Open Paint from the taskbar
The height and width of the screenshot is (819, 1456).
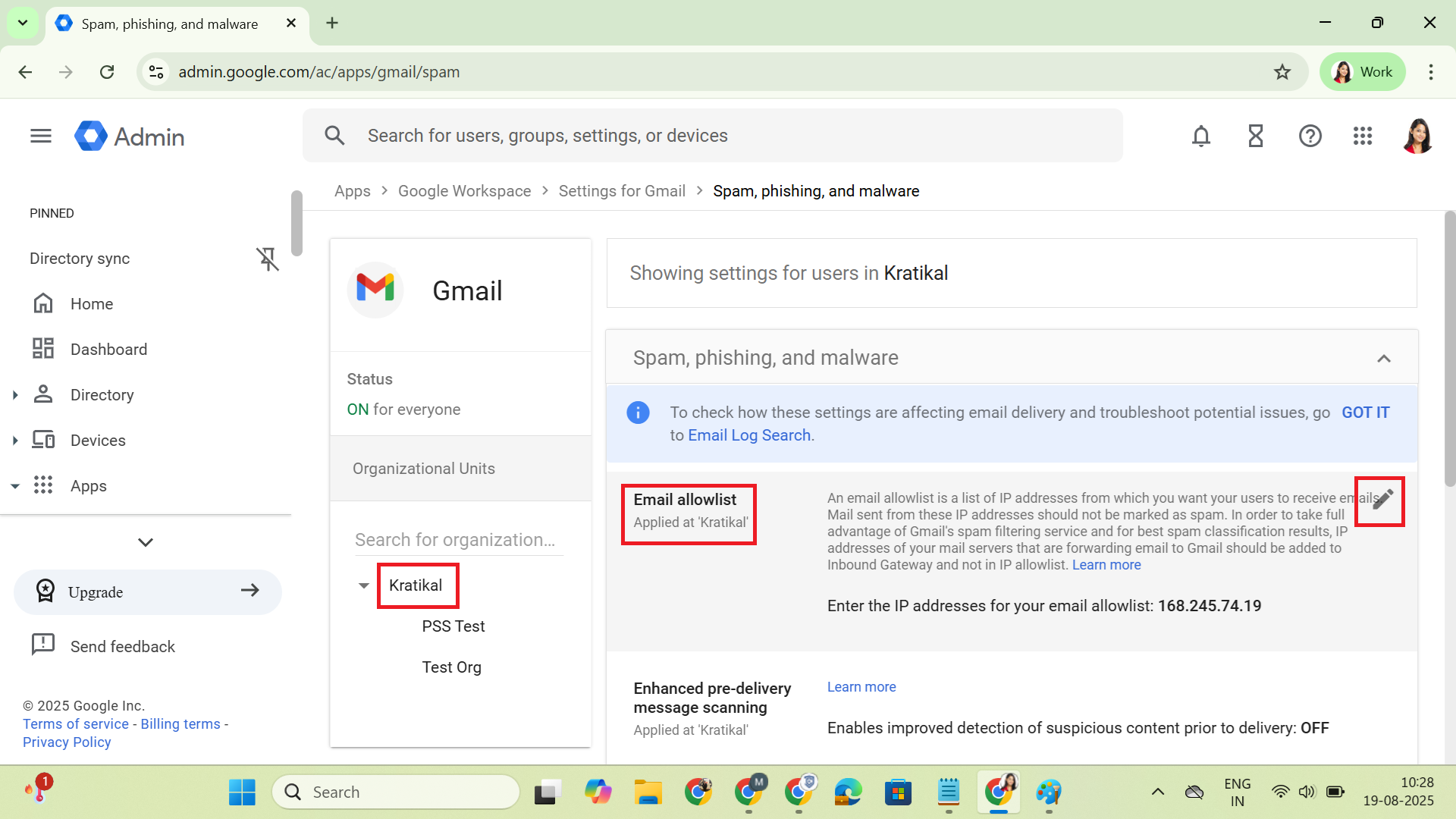point(1049,792)
